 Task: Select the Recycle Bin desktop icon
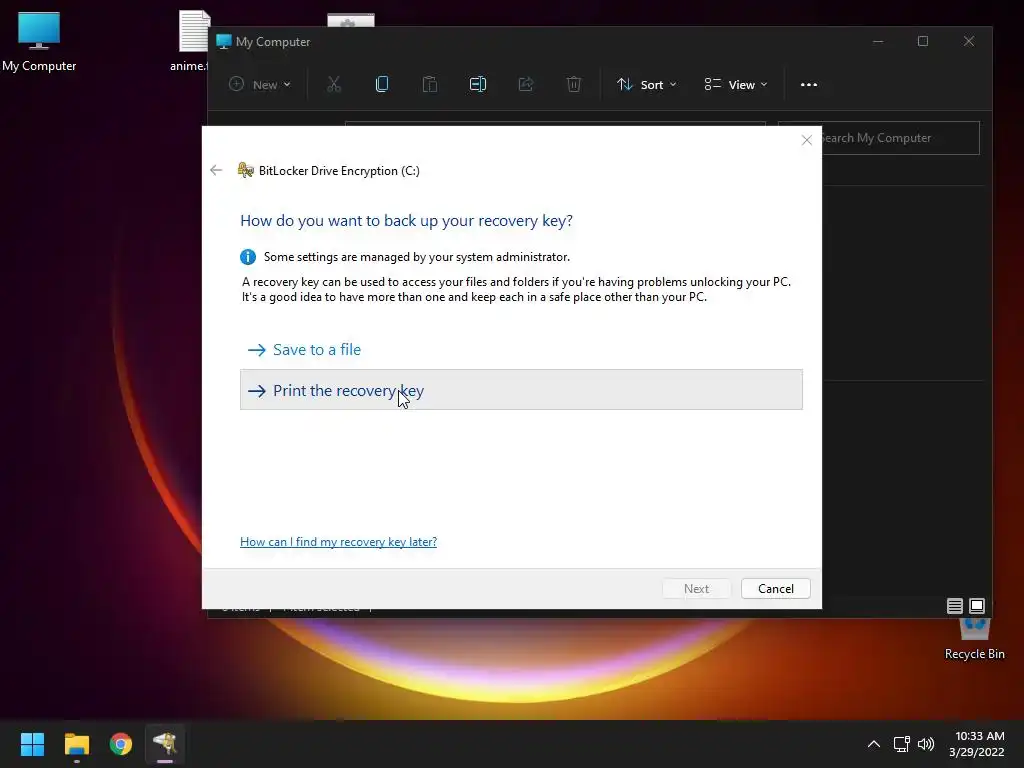(974, 637)
